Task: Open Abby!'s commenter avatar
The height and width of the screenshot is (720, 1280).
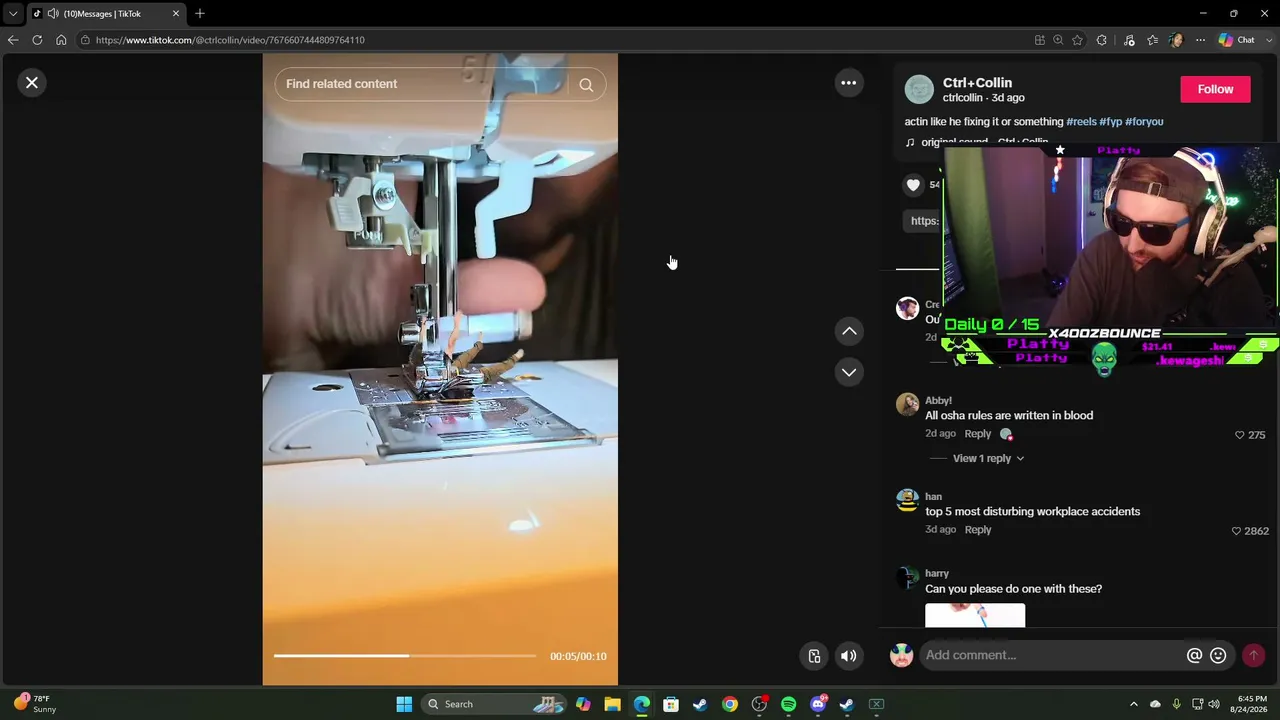Action: click(907, 404)
